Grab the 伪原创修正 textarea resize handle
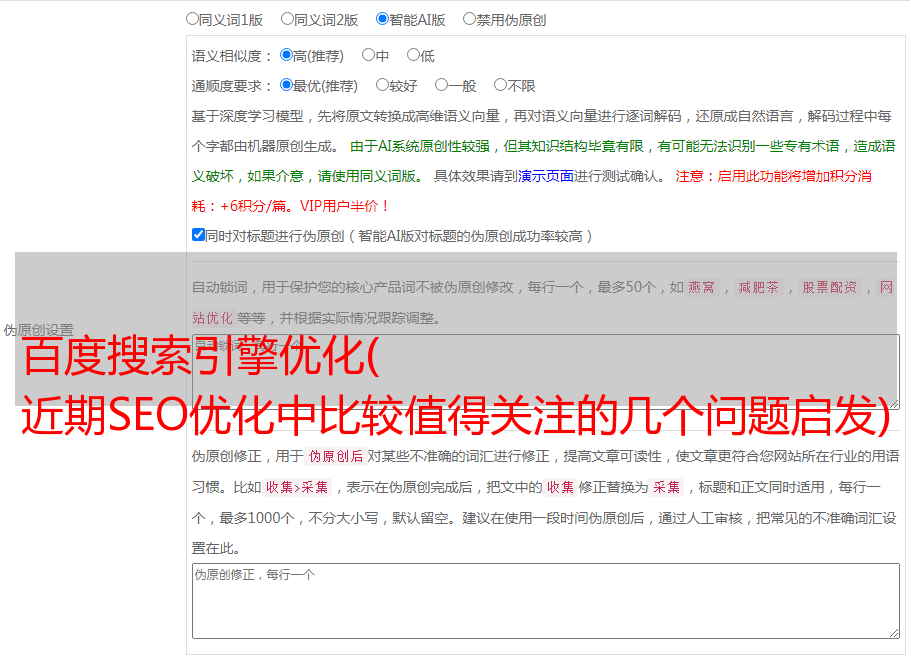Screen dimensions: 911x658 pos(894,633)
